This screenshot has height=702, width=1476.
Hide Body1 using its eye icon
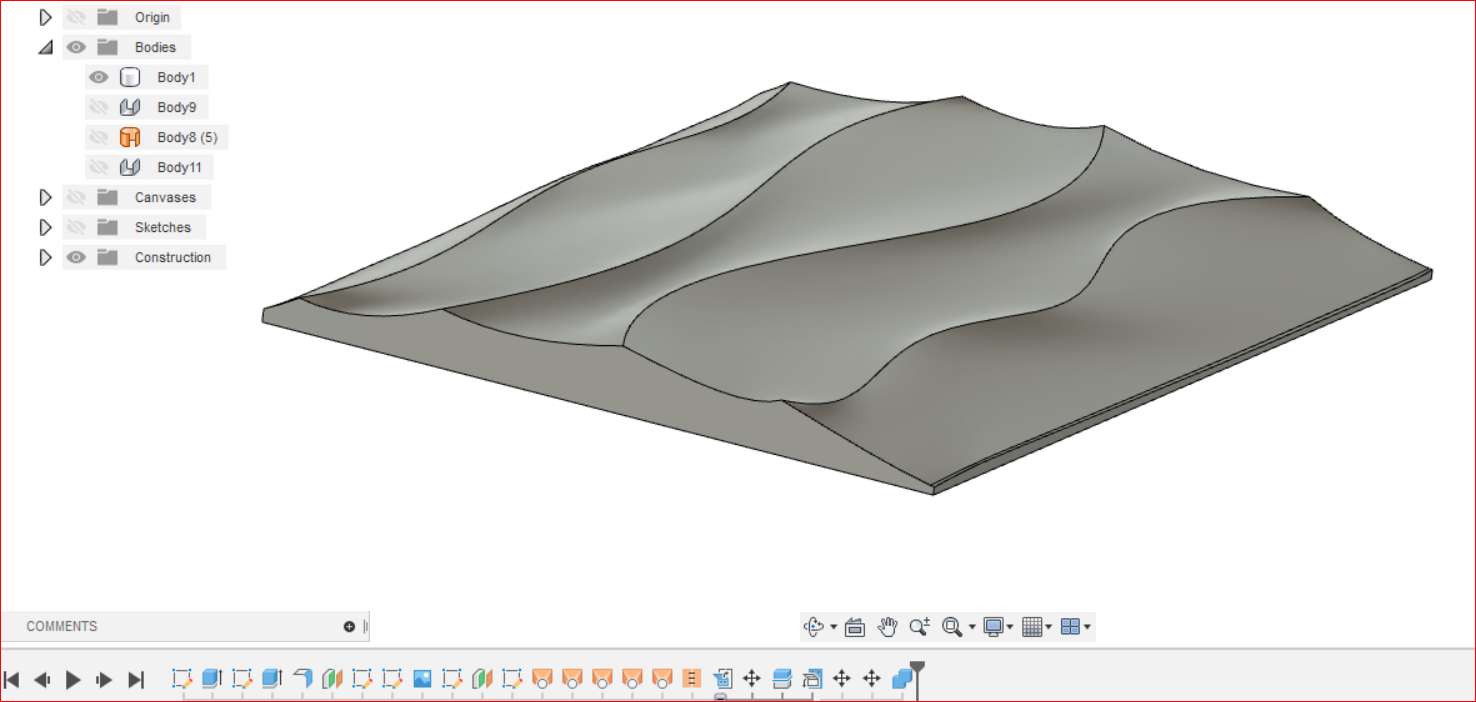coord(98,77)
